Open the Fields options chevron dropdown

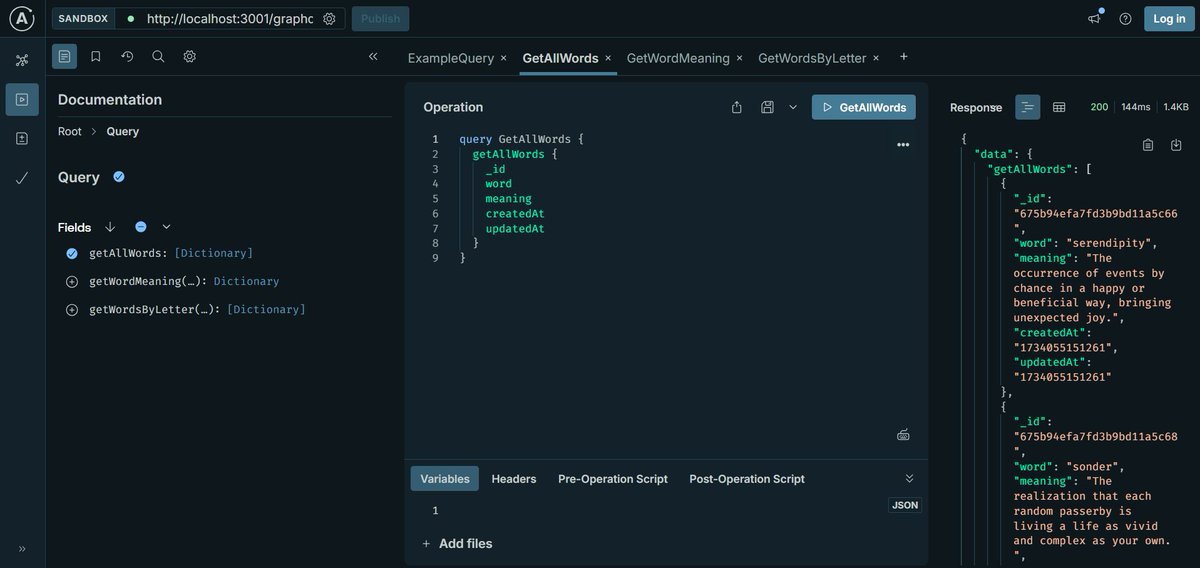tap(166, 227)
